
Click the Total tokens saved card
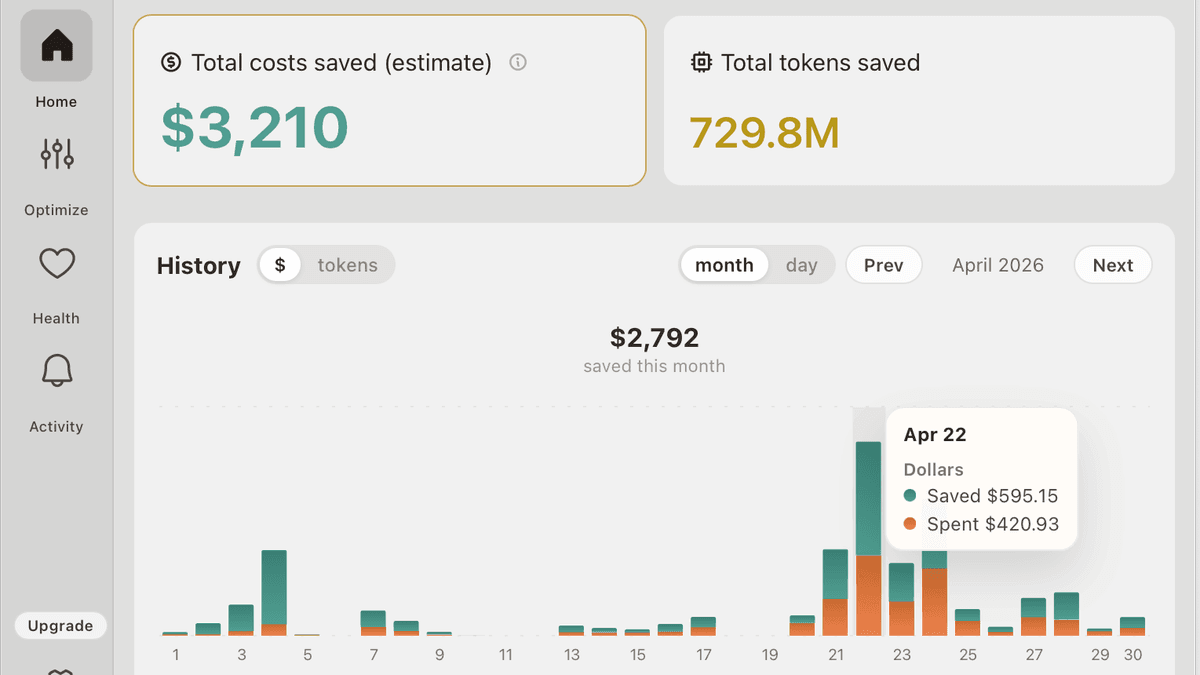919,100
